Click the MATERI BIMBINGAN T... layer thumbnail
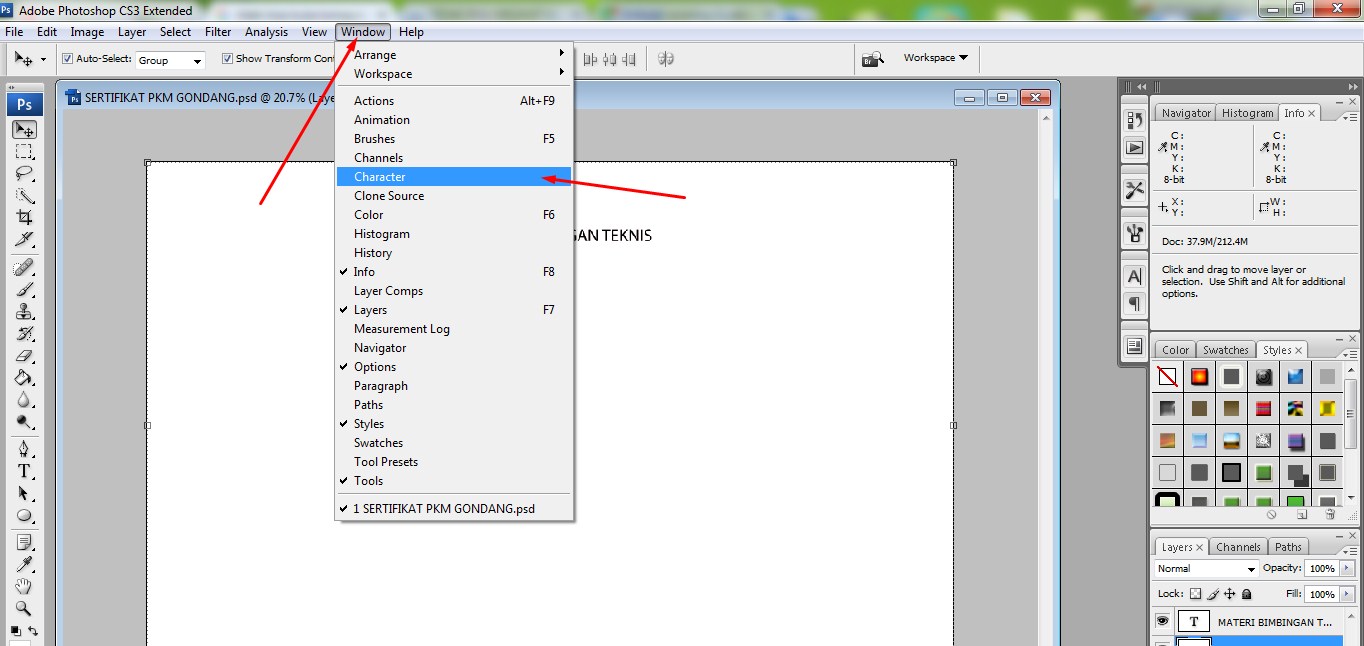 coord(1194,621)
